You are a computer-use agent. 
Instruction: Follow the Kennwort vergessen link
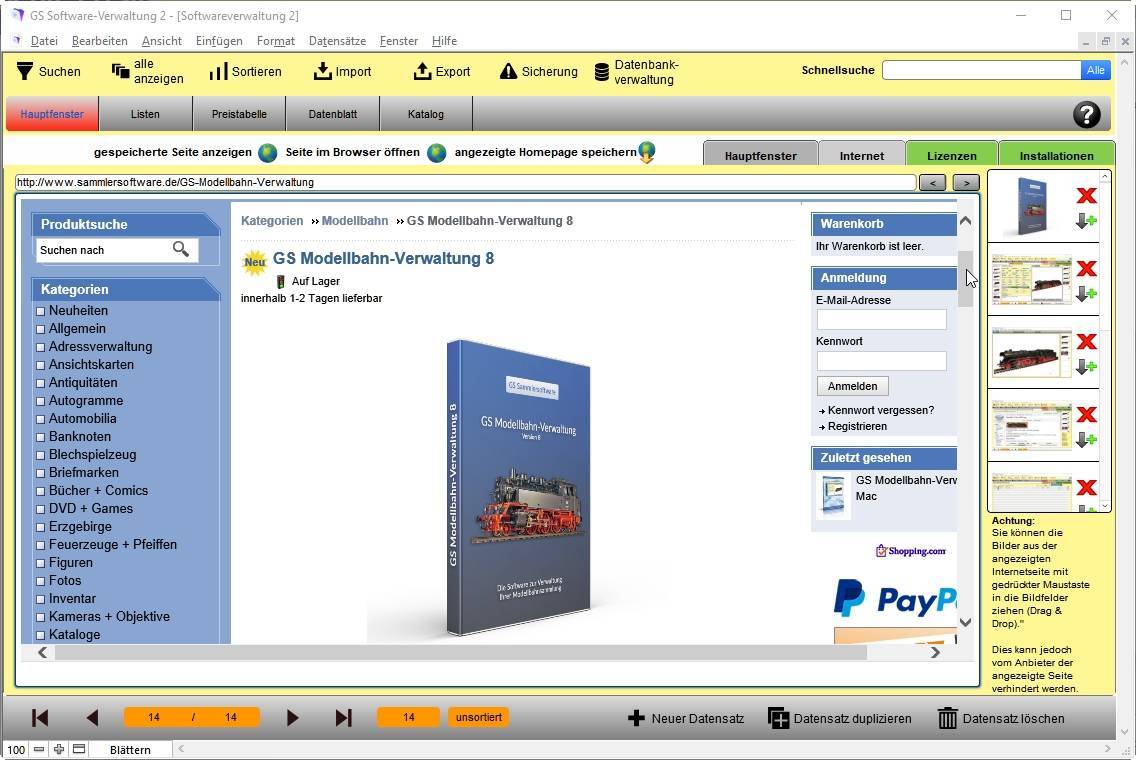(x=880, y=410)
